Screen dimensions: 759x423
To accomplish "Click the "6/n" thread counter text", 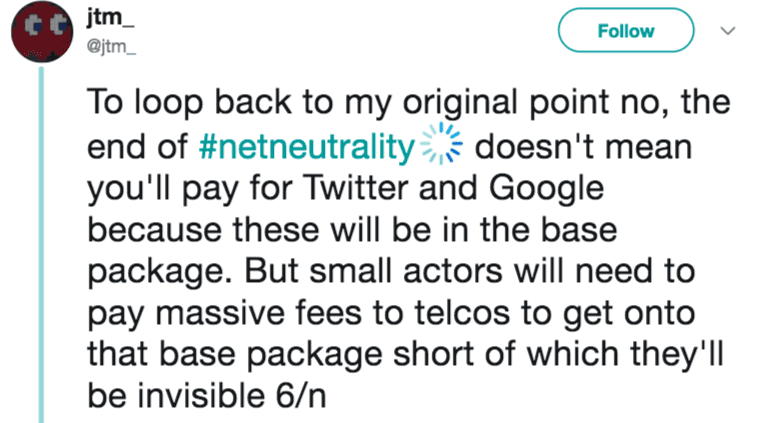I will (x=301, y=396).
